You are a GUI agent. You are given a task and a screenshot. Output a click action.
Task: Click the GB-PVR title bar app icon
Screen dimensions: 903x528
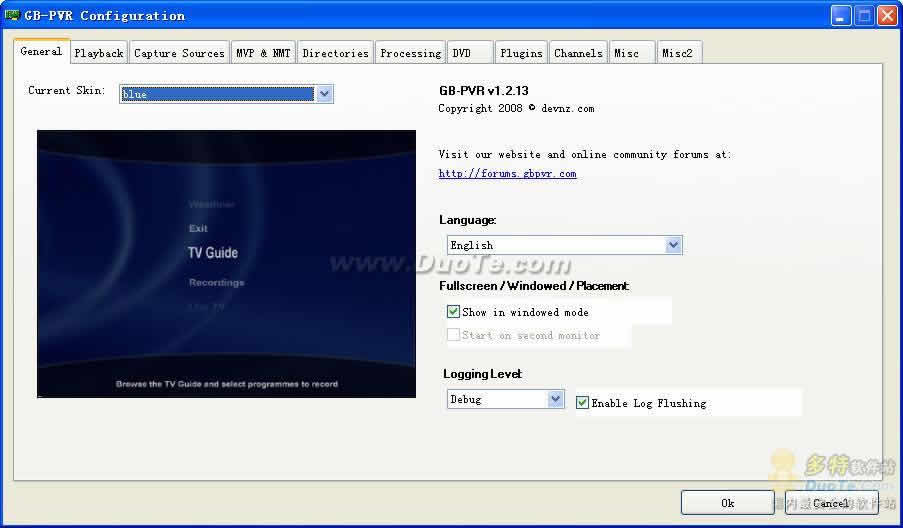click(12, 15)
